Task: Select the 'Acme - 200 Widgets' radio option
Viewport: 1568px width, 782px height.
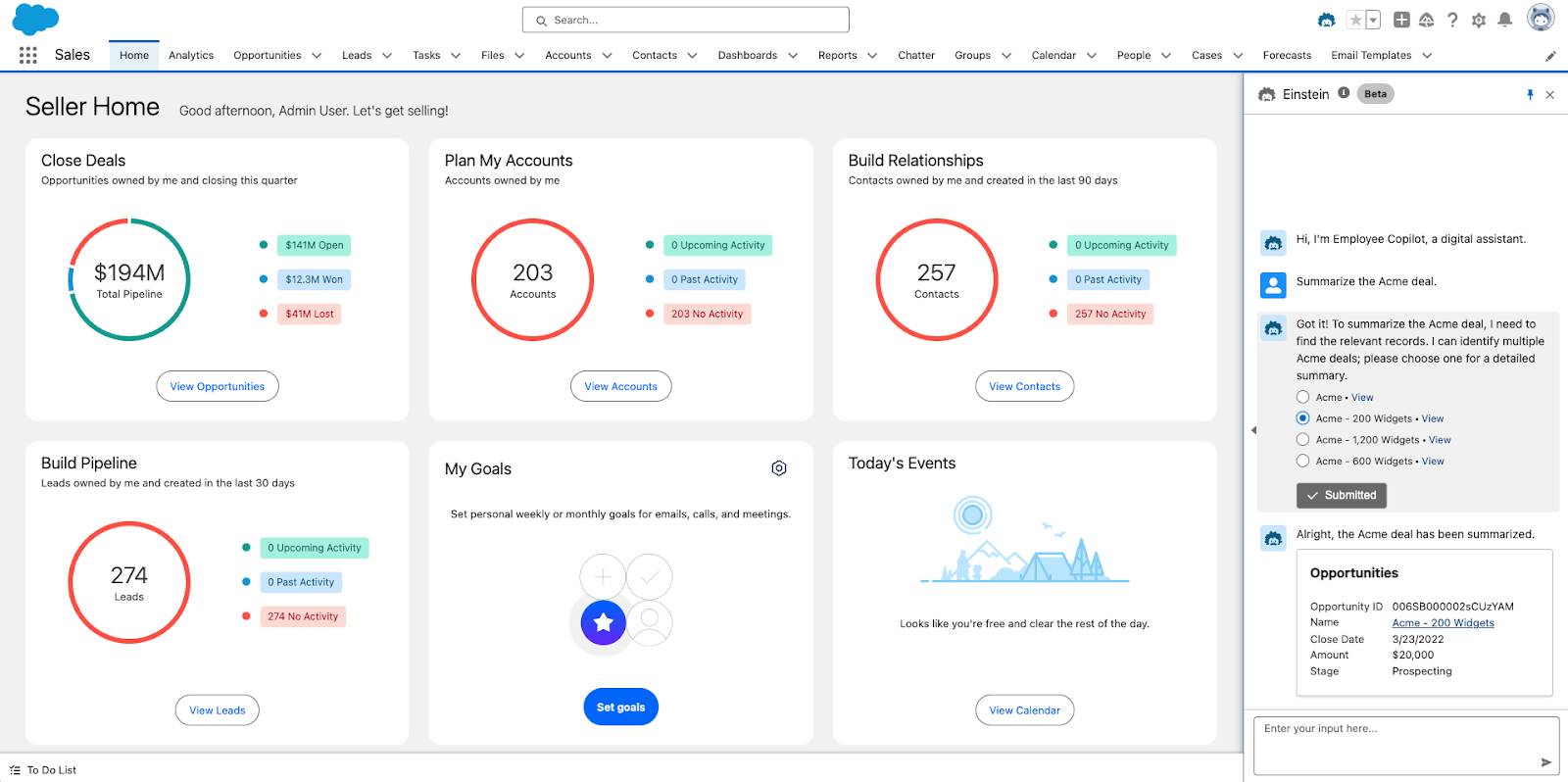Action: tap(1302, 418)
